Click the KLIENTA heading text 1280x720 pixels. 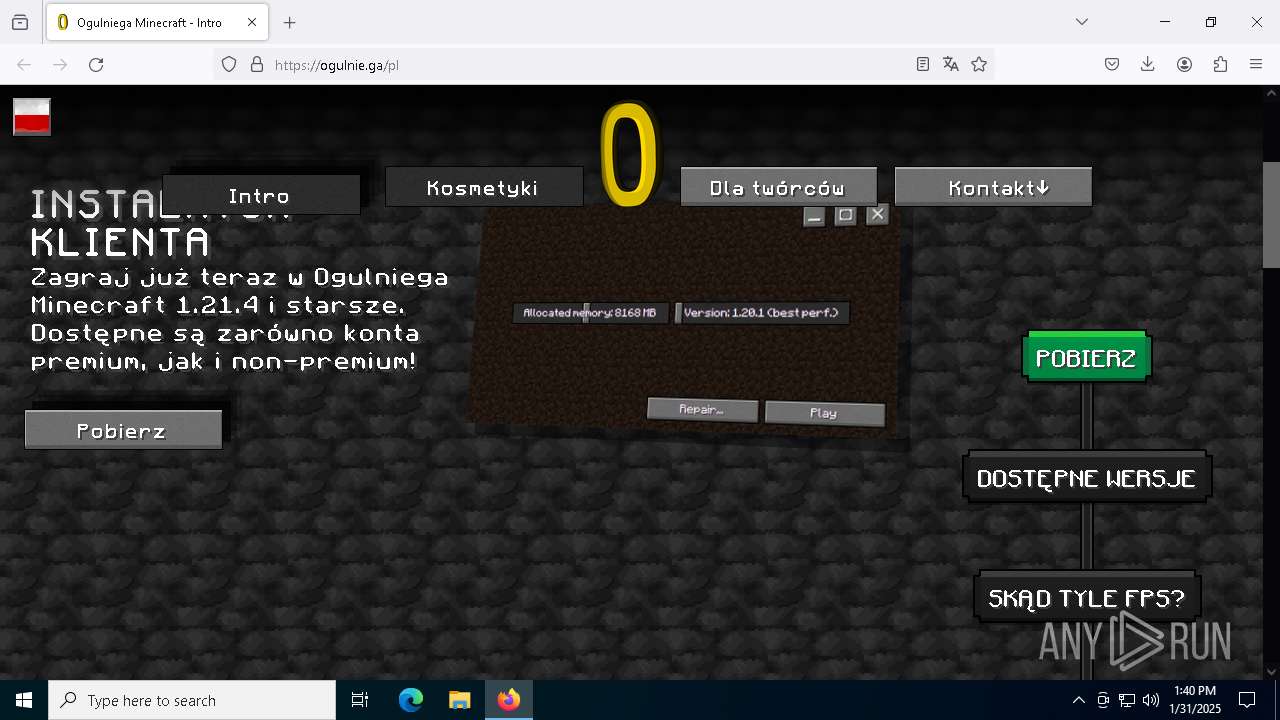(120, 242)
